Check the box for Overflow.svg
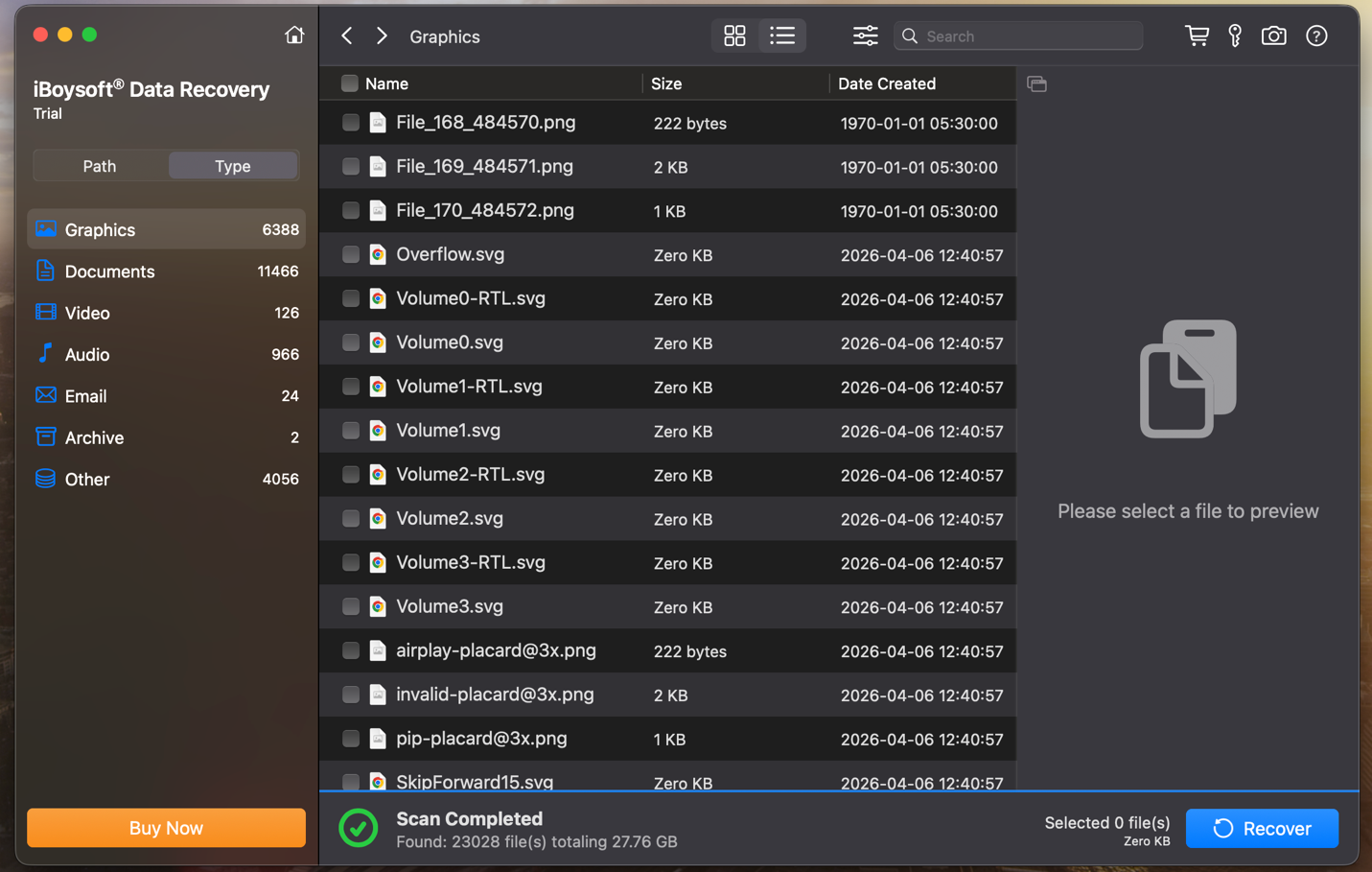 coord(351,254)
